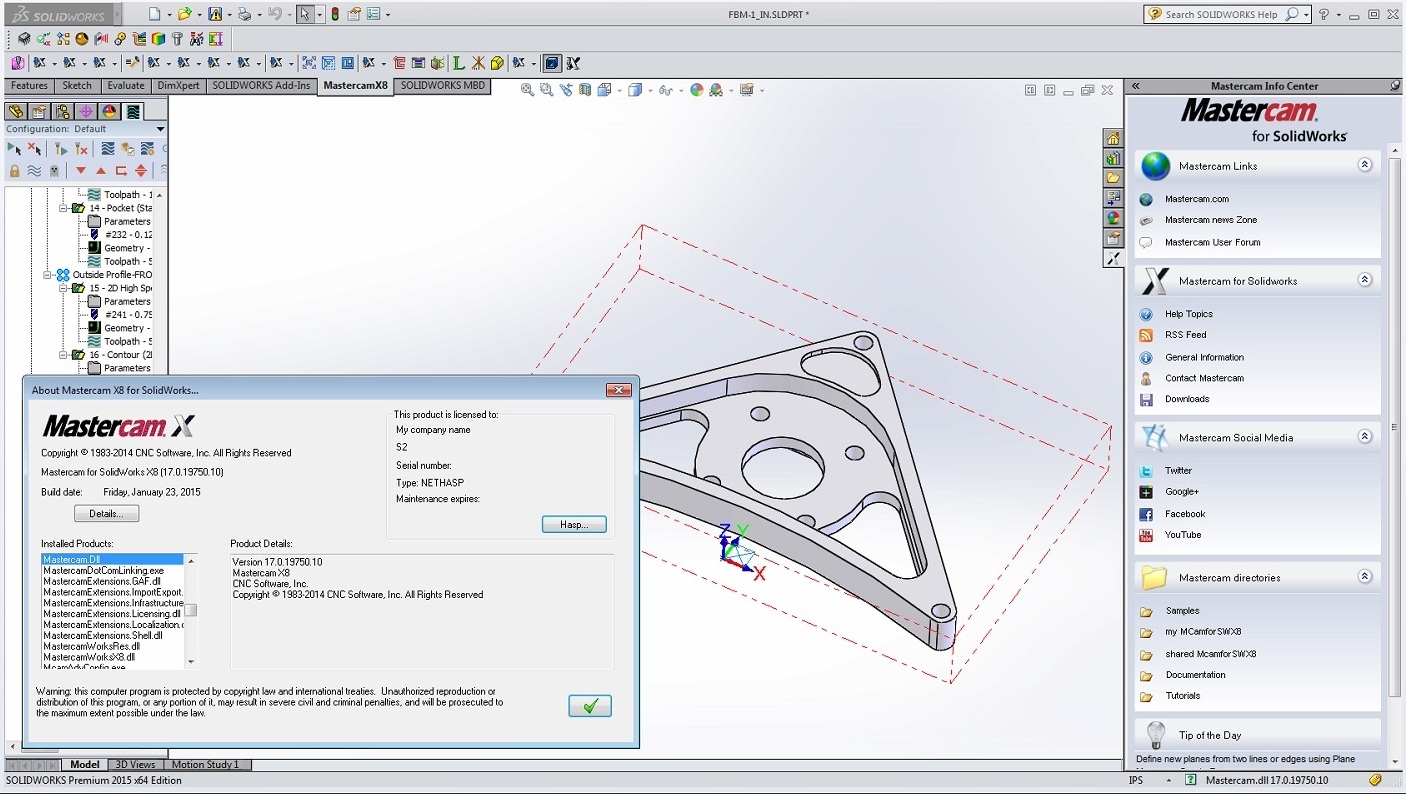
Task: Click the RSS Feed orange icon
Action: (1146, 335)
